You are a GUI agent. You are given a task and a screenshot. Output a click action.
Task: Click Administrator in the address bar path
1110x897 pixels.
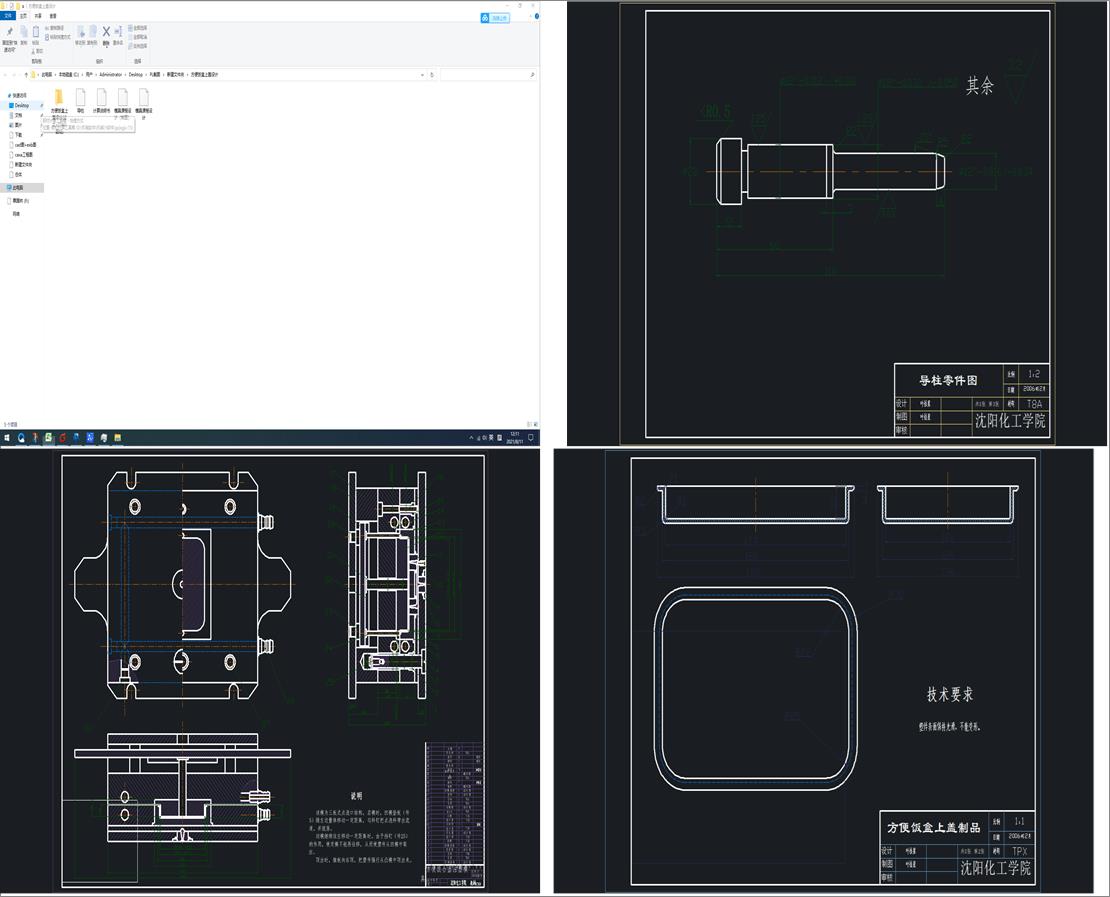[x=110, y=75]
